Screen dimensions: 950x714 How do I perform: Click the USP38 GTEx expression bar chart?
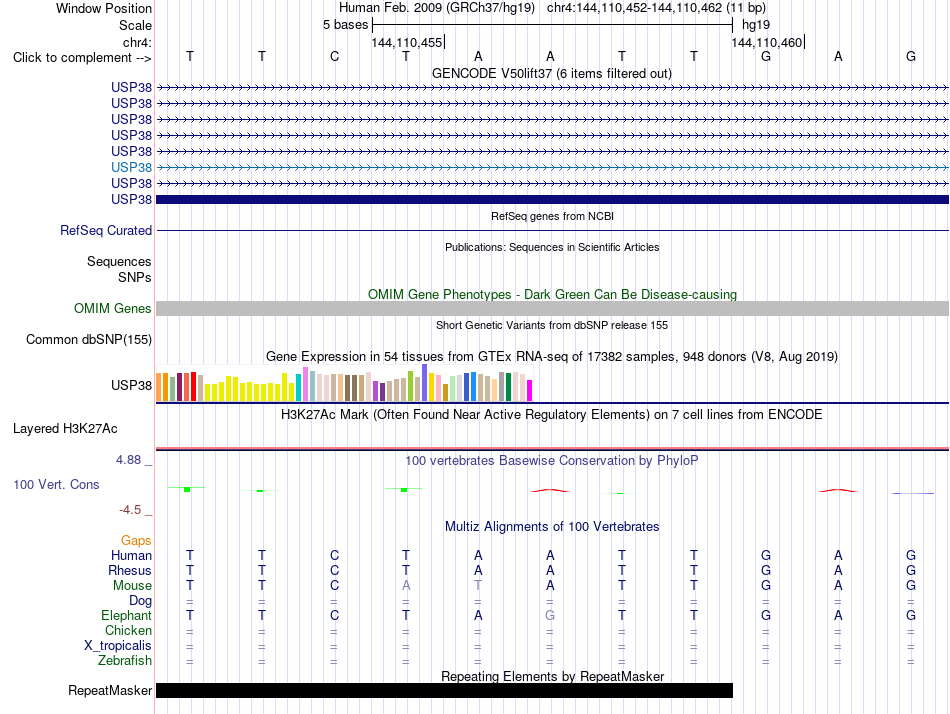click(344, 383)
